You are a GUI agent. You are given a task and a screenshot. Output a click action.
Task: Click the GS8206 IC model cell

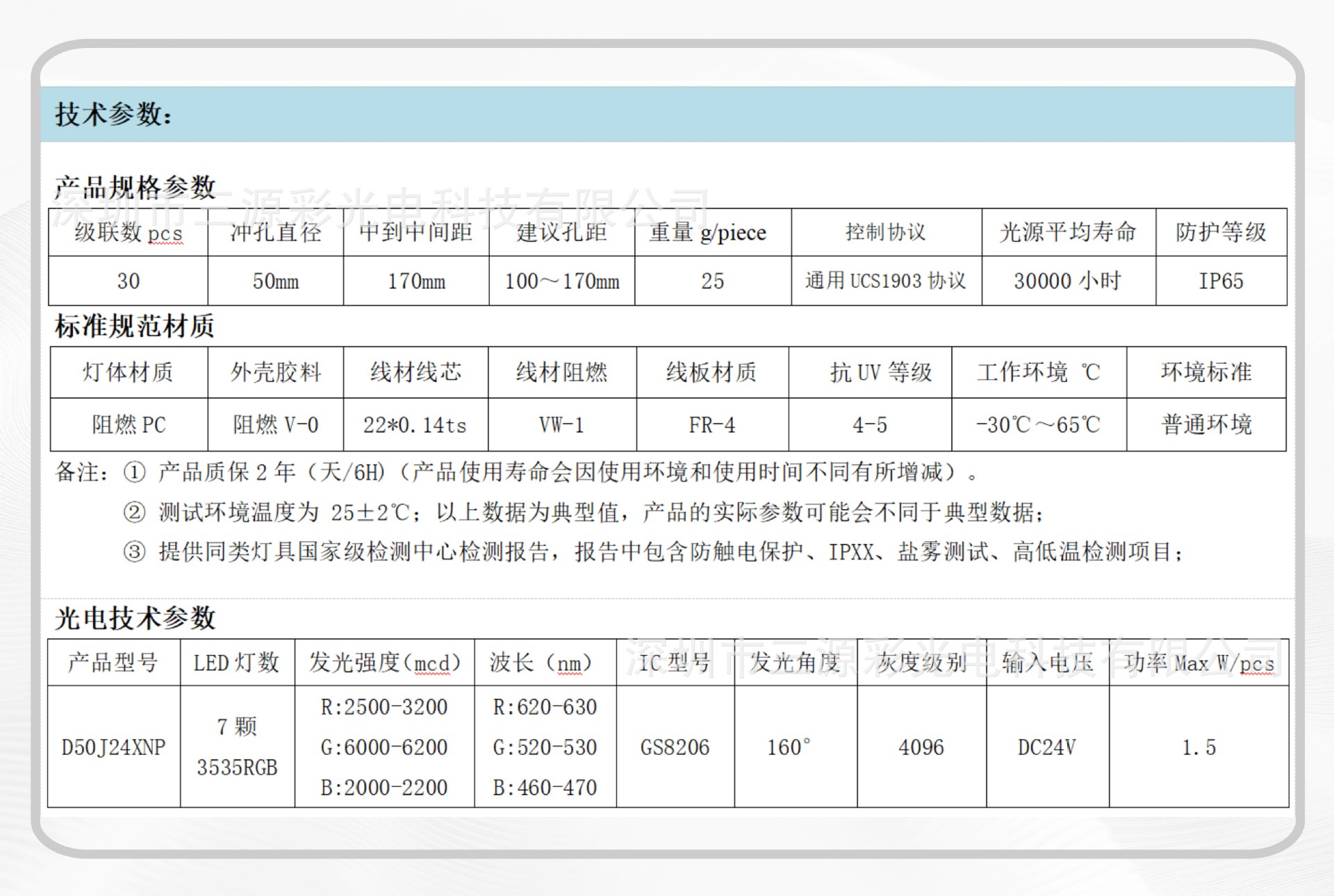tap(675, 747)
